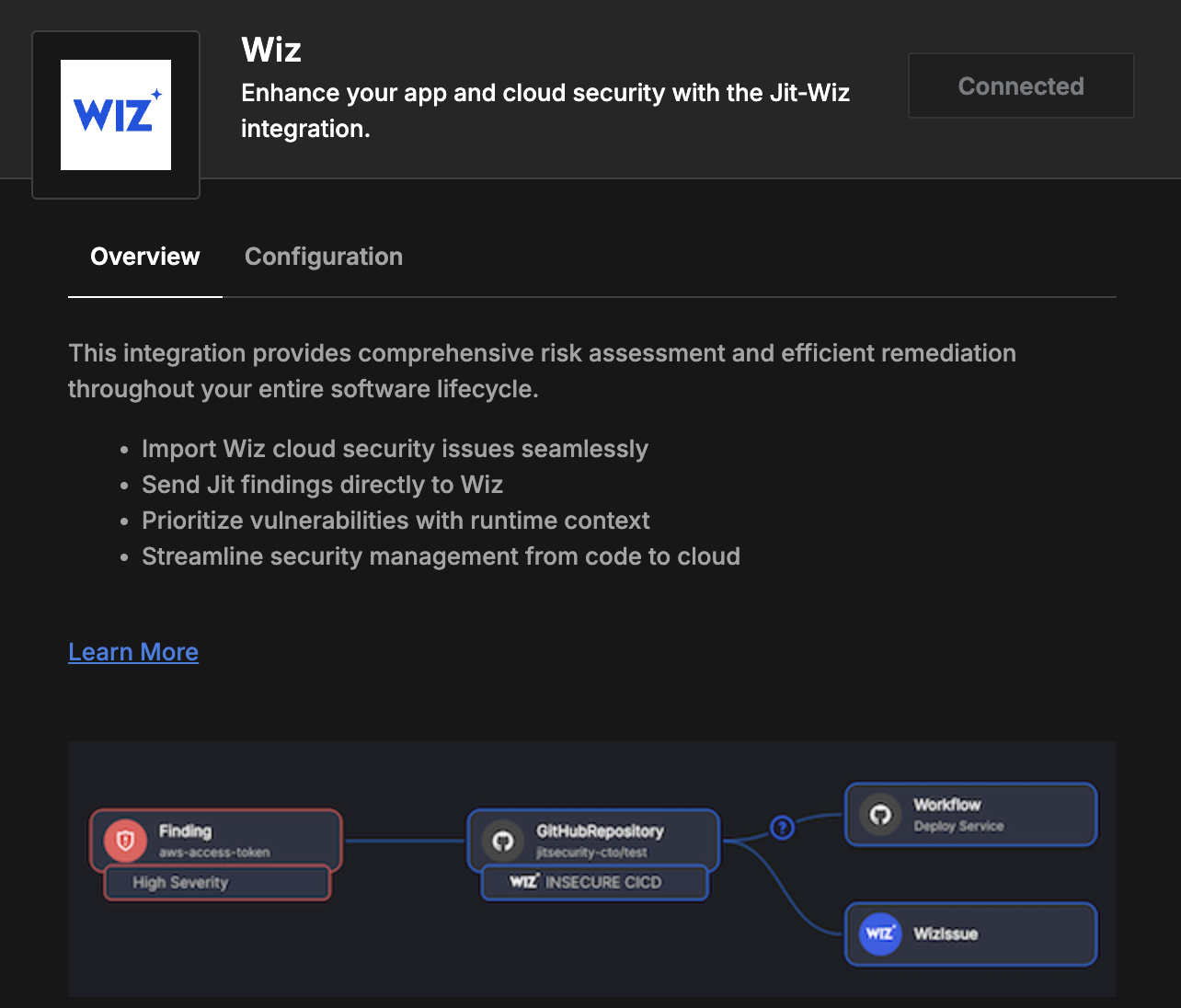Click the Wiz integration title
Viewport: 1181px width, 1008px height.
point(271,50)
